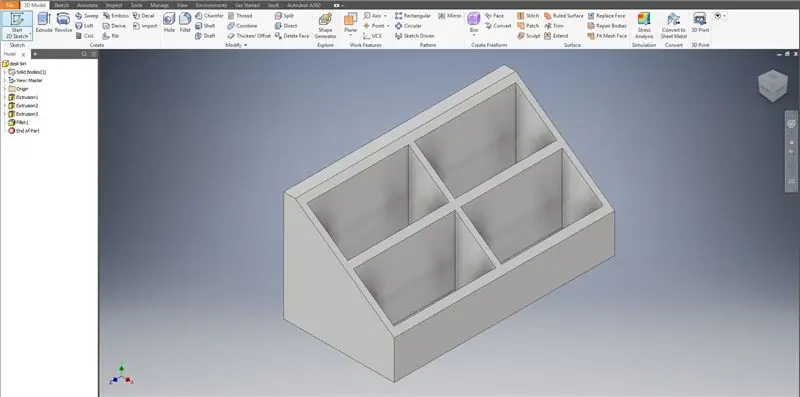Viewport: 800px width, 397px height.
Task: Launch Stress Analysis simulation
Action: pyautogui.click(x=644, y=26)
